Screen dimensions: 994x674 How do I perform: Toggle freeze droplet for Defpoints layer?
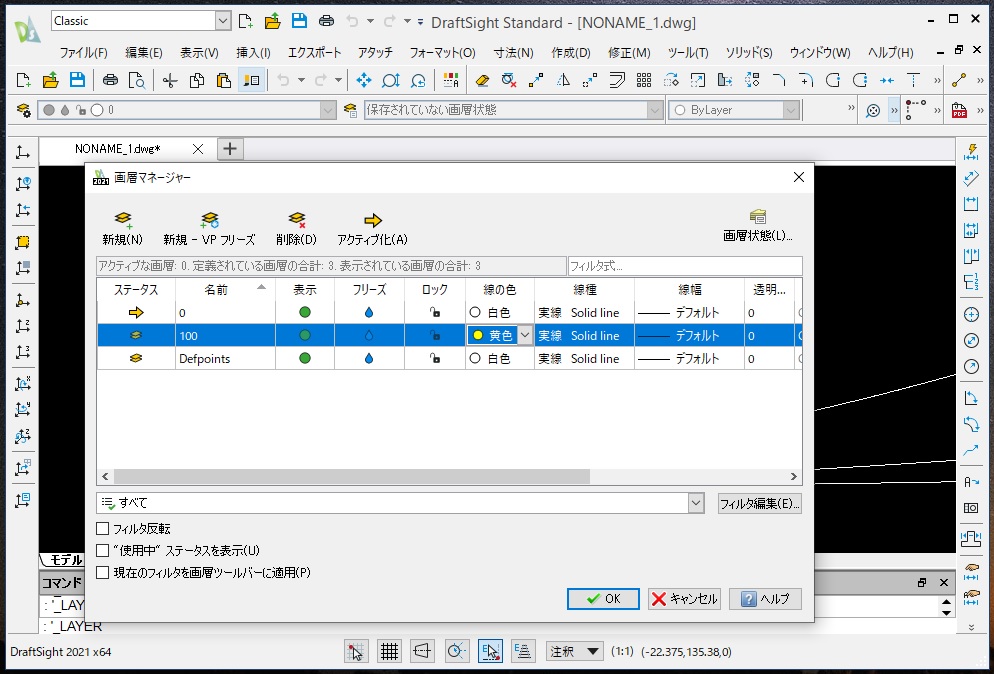click(369, 358)
